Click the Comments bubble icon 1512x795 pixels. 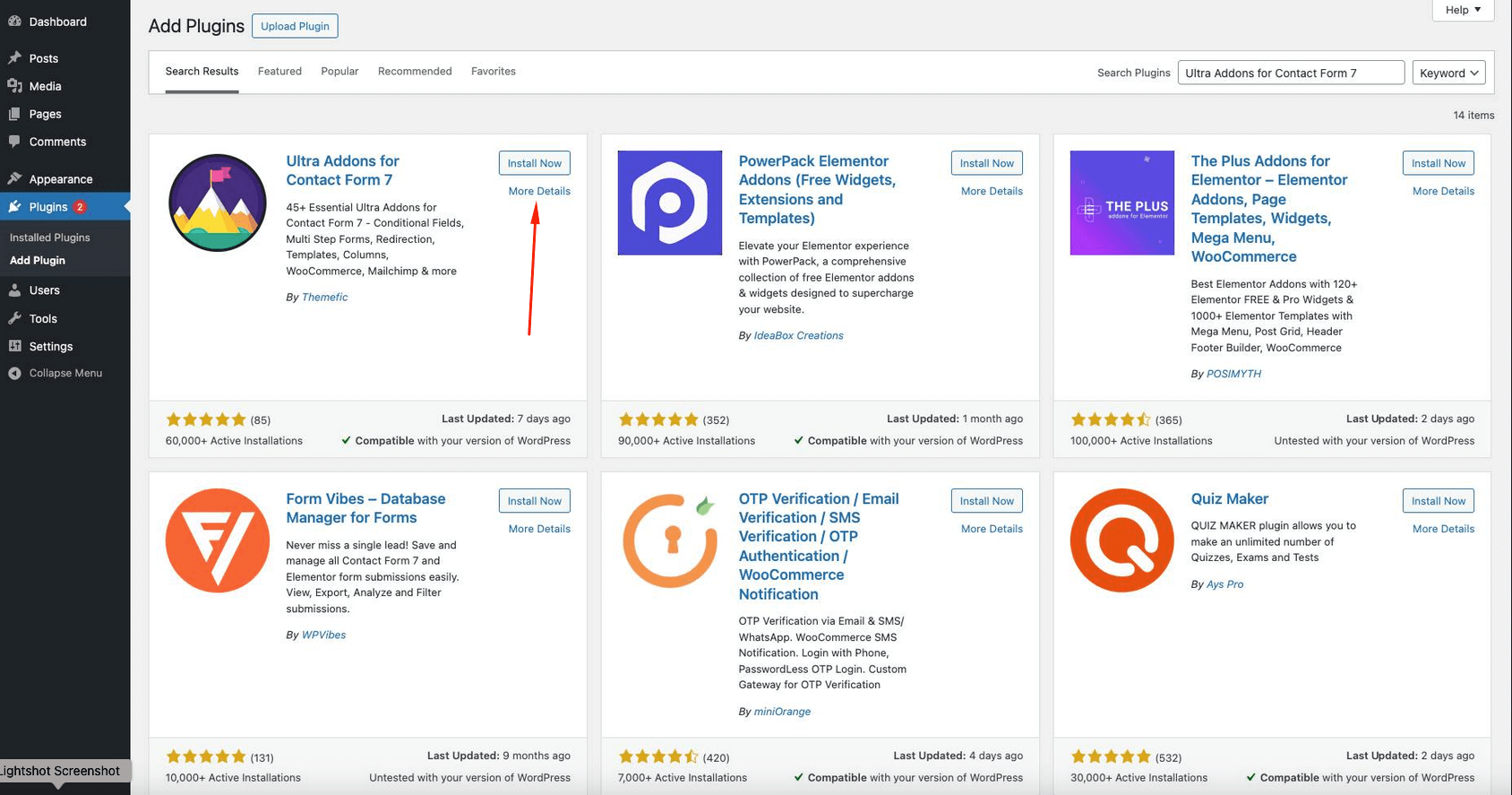click(14, 142)
